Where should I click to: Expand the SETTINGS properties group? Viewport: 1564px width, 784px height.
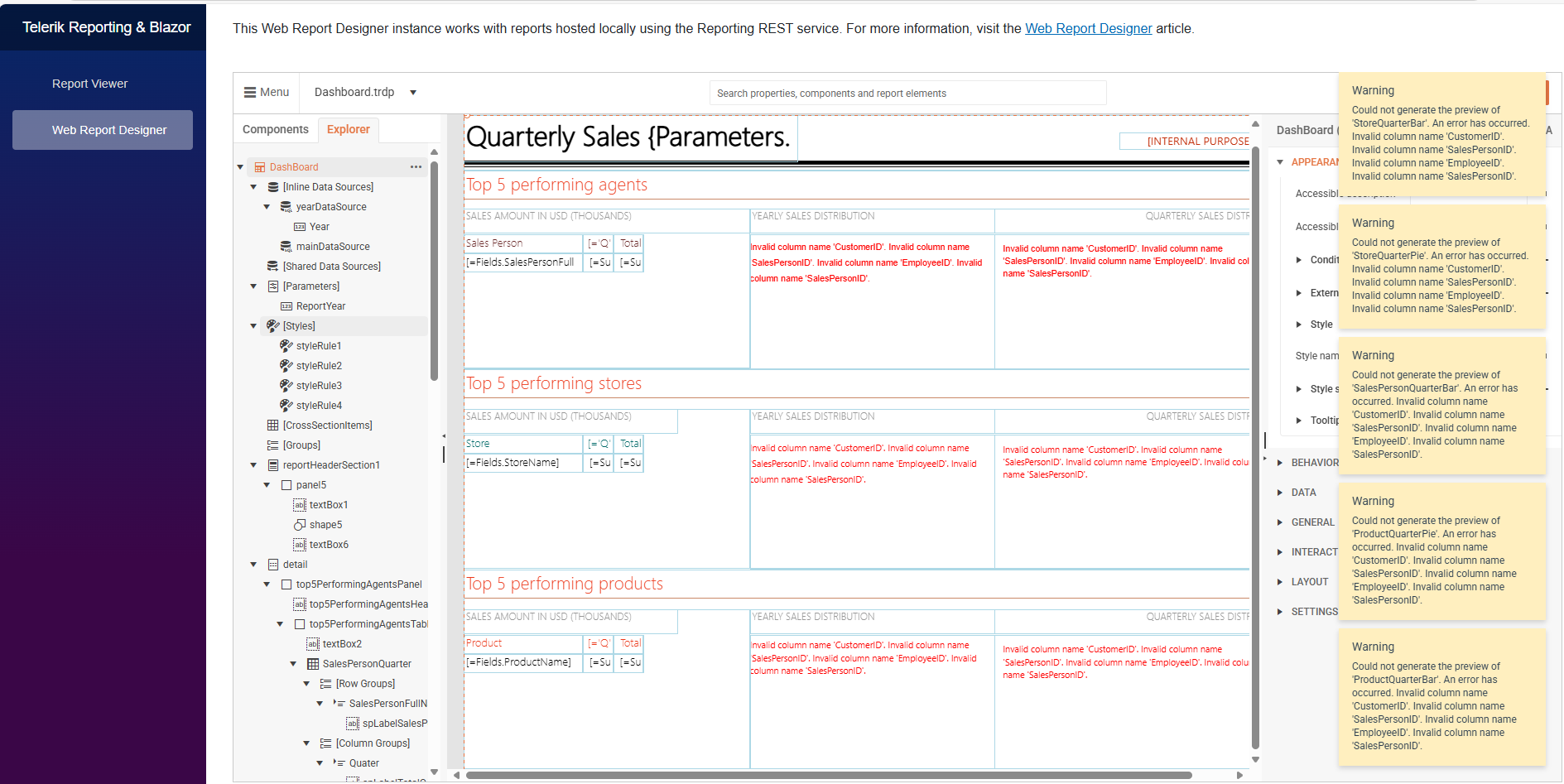click(1281, 612)
